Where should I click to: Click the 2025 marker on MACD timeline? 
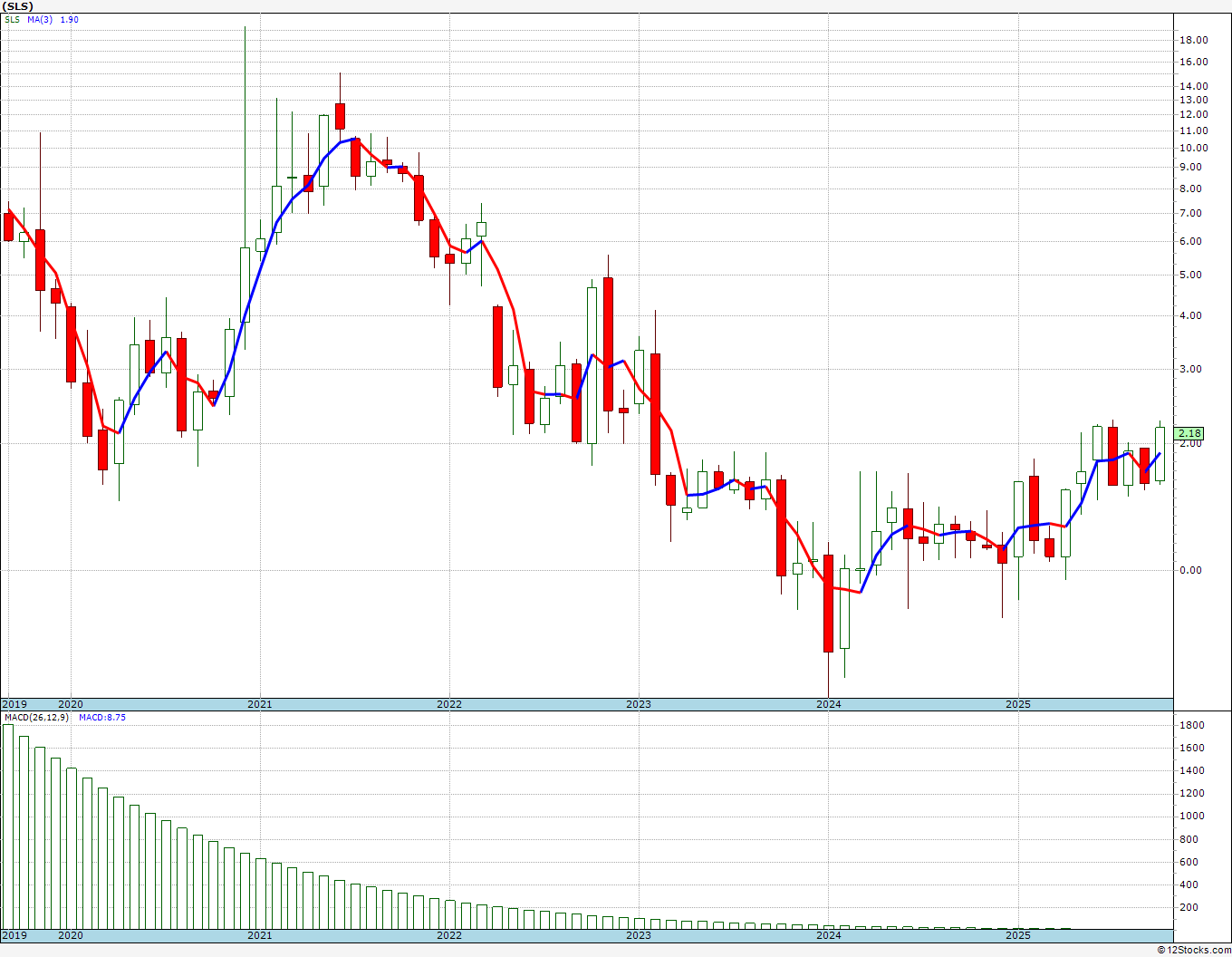click(x=1018, y=935)
